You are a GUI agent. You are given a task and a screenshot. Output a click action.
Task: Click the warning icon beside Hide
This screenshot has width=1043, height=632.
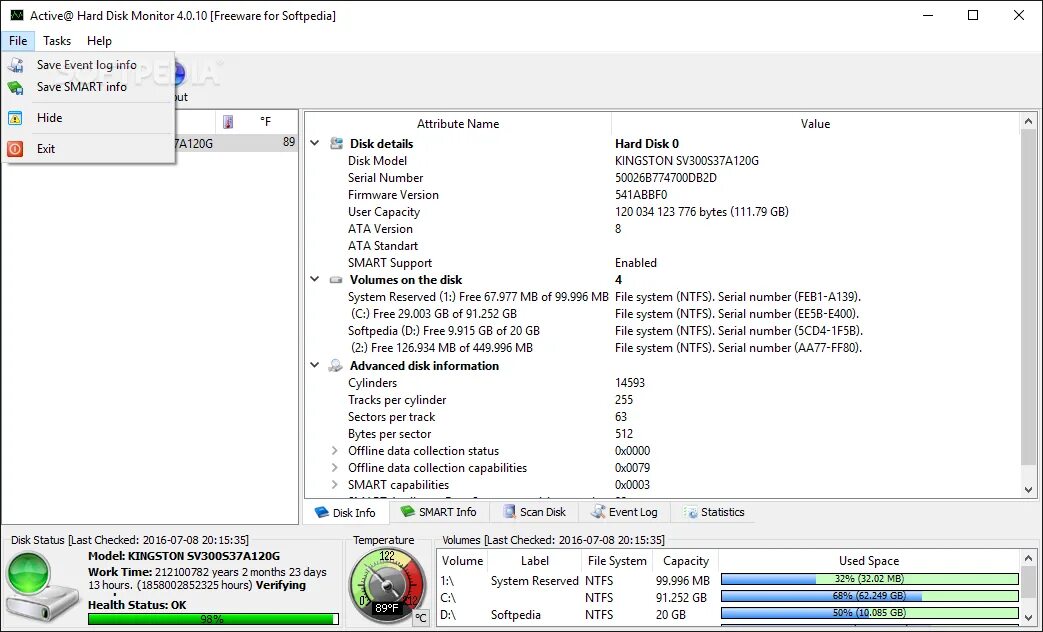pos(15,118)
